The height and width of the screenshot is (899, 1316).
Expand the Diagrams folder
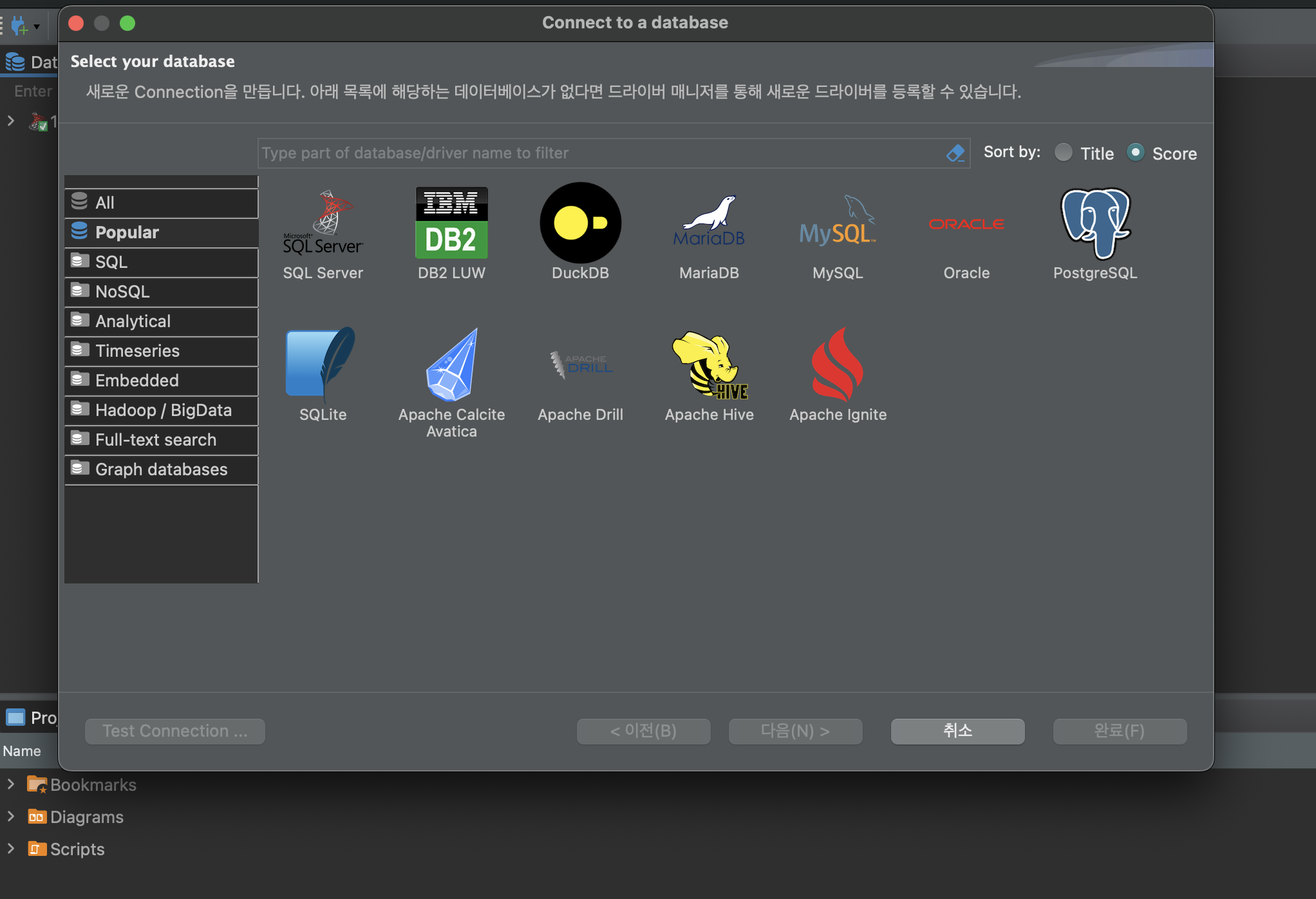[11, 817]
